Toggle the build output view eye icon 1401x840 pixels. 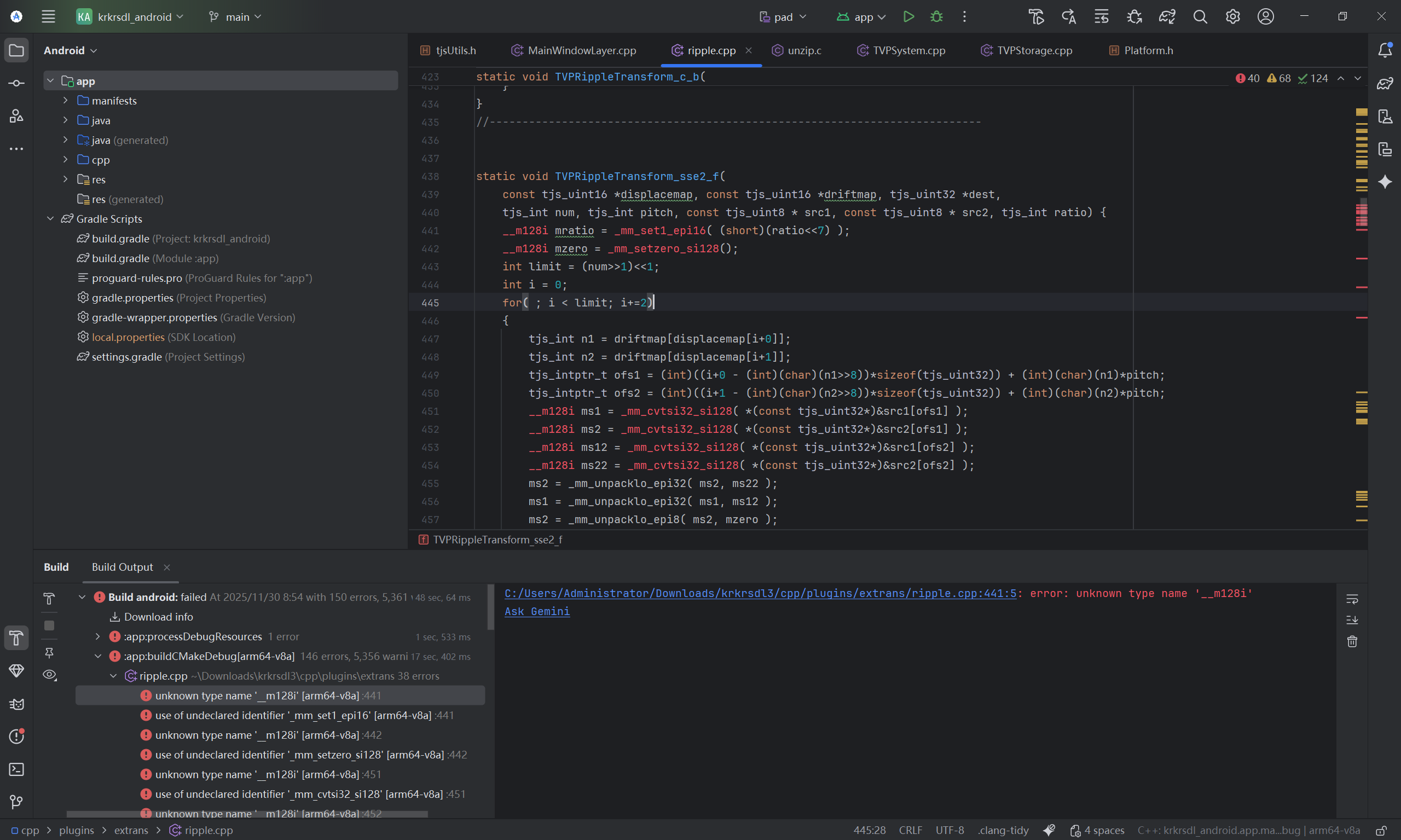pos(49,675)
